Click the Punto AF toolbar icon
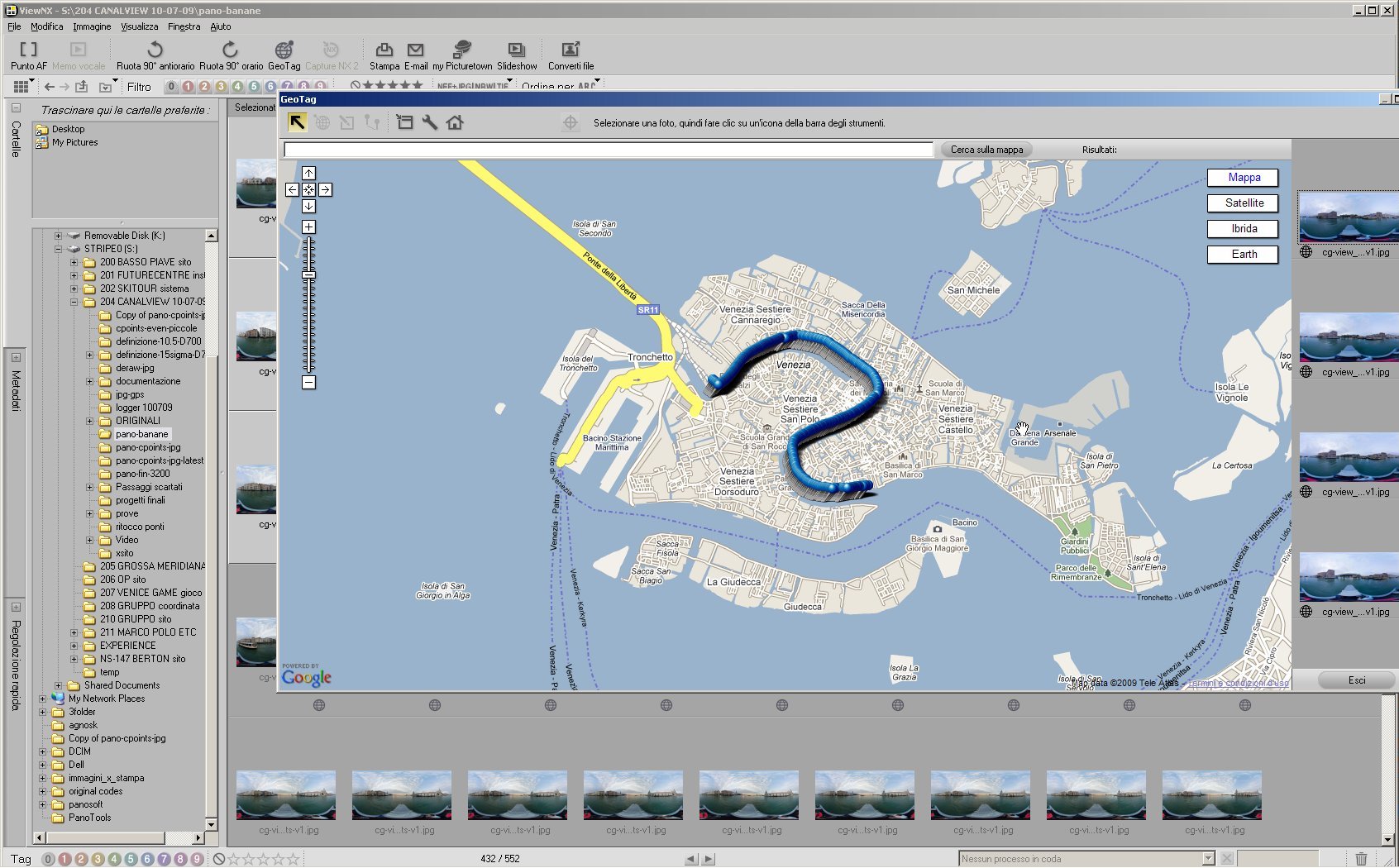 click(x=29, y=50)
